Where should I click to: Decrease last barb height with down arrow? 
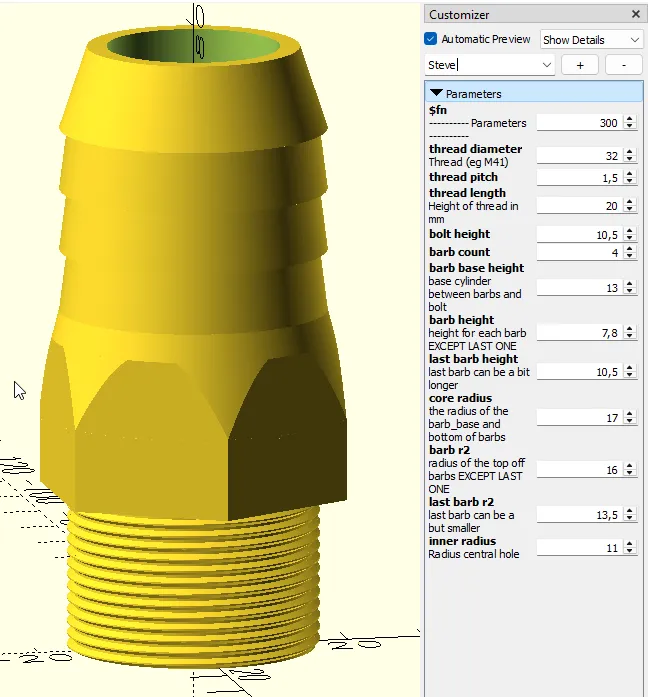click(629, 375)
